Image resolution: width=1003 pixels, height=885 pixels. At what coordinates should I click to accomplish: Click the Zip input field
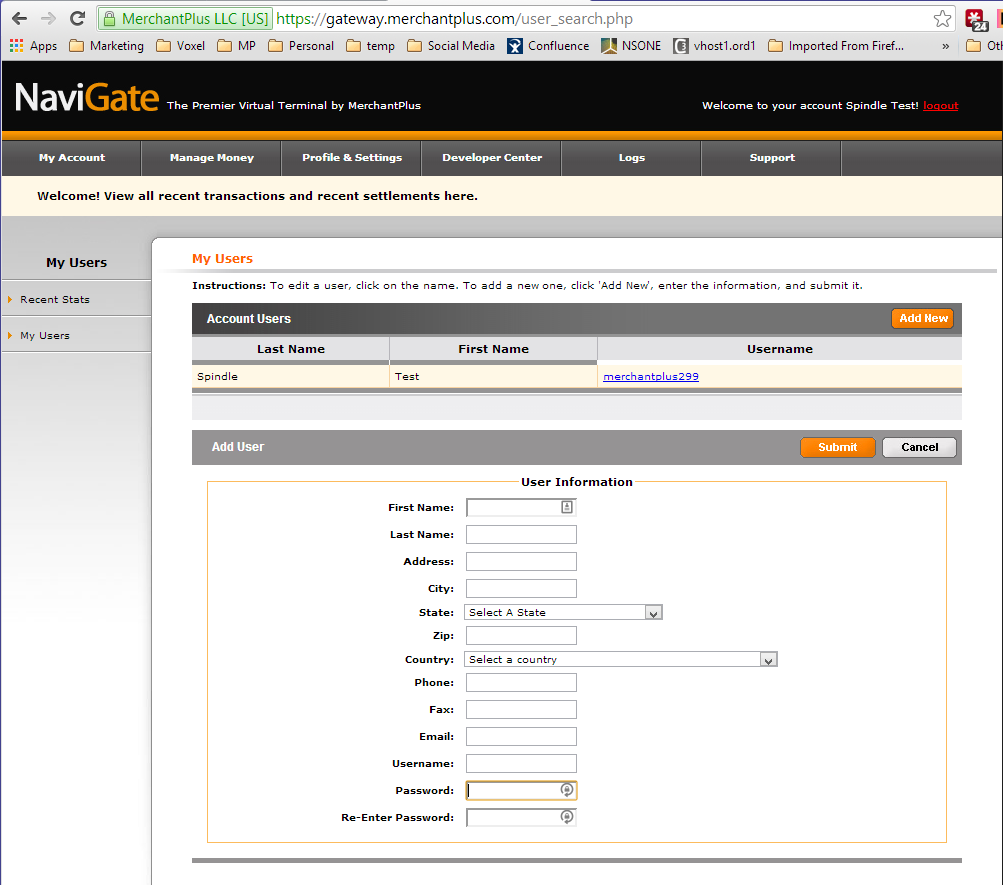pos(521,636)
